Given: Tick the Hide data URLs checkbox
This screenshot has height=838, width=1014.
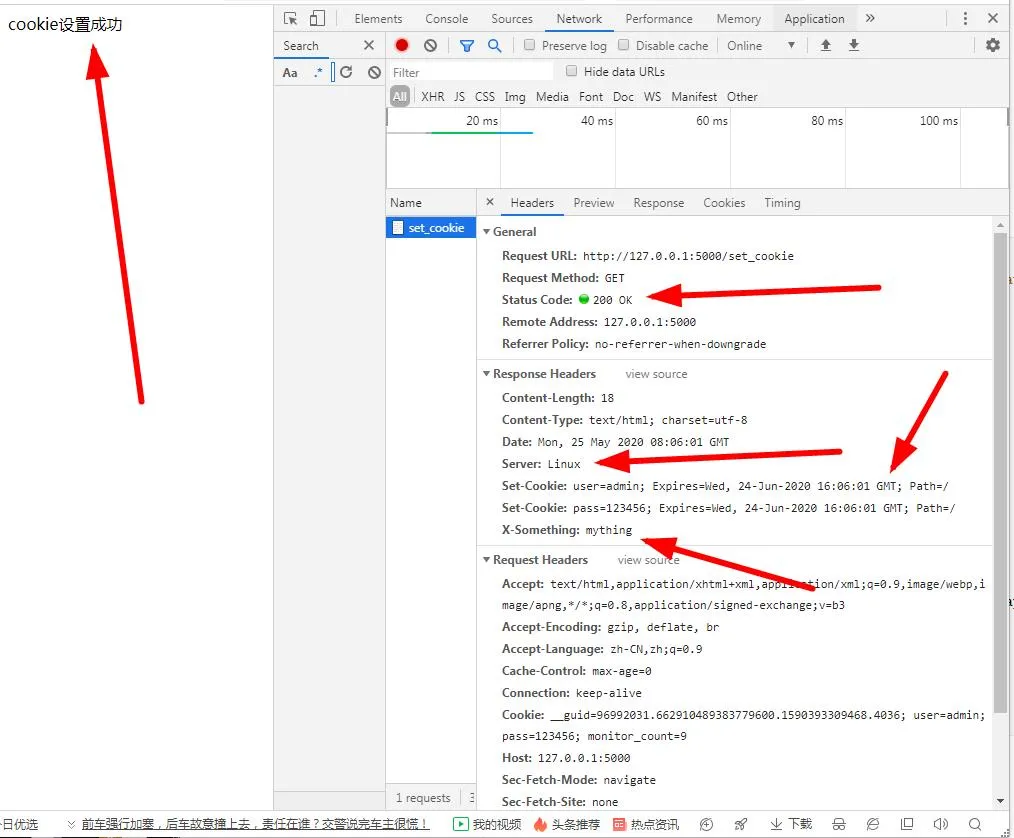Looking at the screenshot, I should click(572, 72).
